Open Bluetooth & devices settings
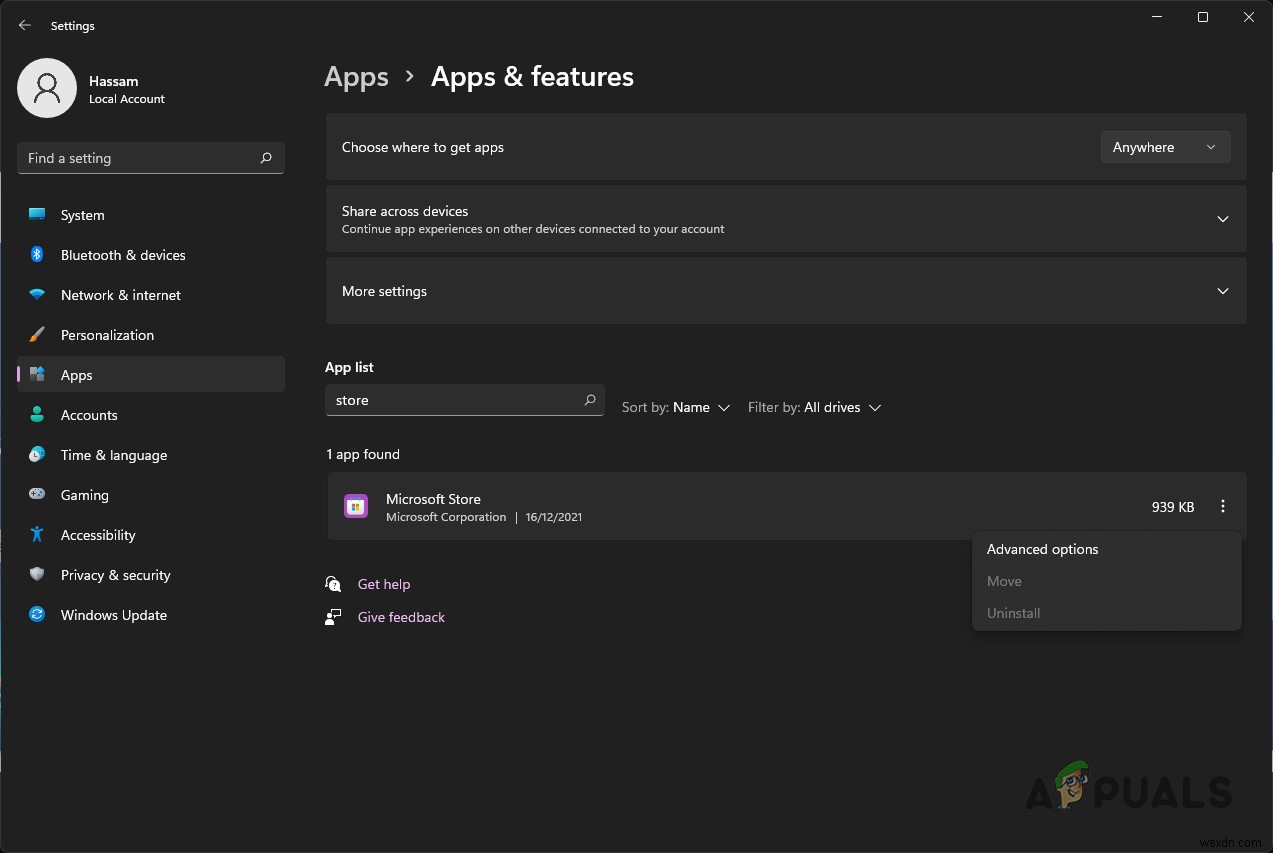This screenshot has height=853, width=1273. coord(122,254)
